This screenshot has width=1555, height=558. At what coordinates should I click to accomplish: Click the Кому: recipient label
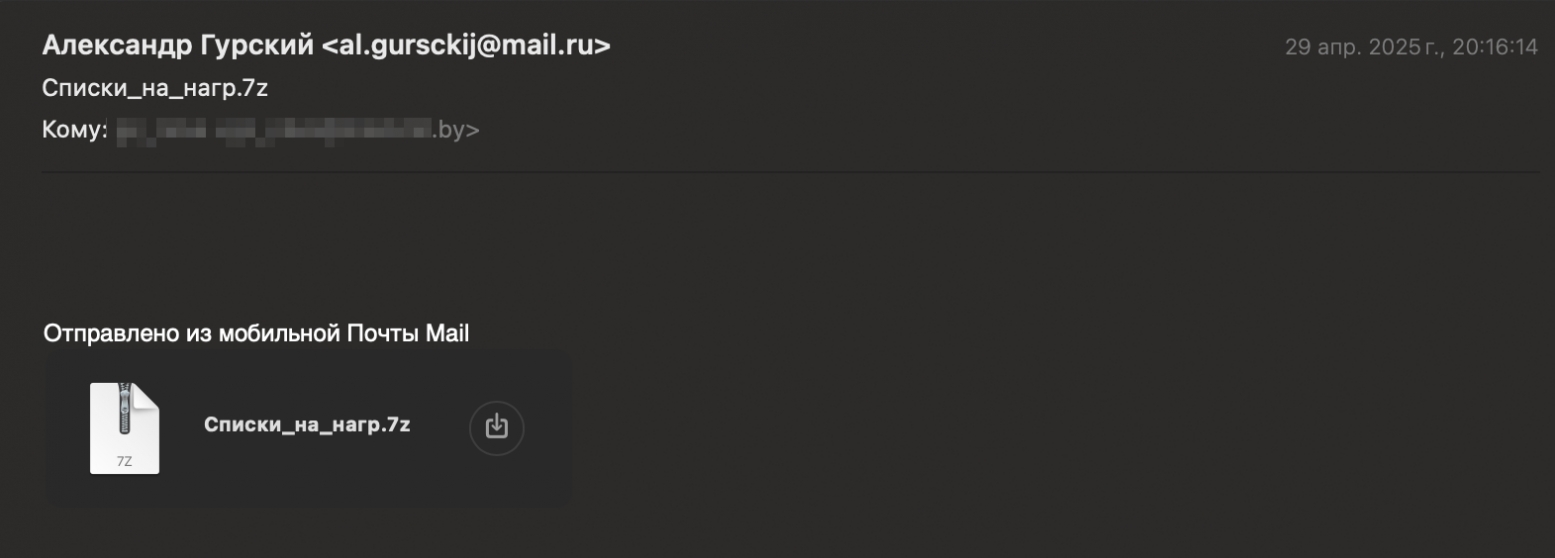[74, 131]
